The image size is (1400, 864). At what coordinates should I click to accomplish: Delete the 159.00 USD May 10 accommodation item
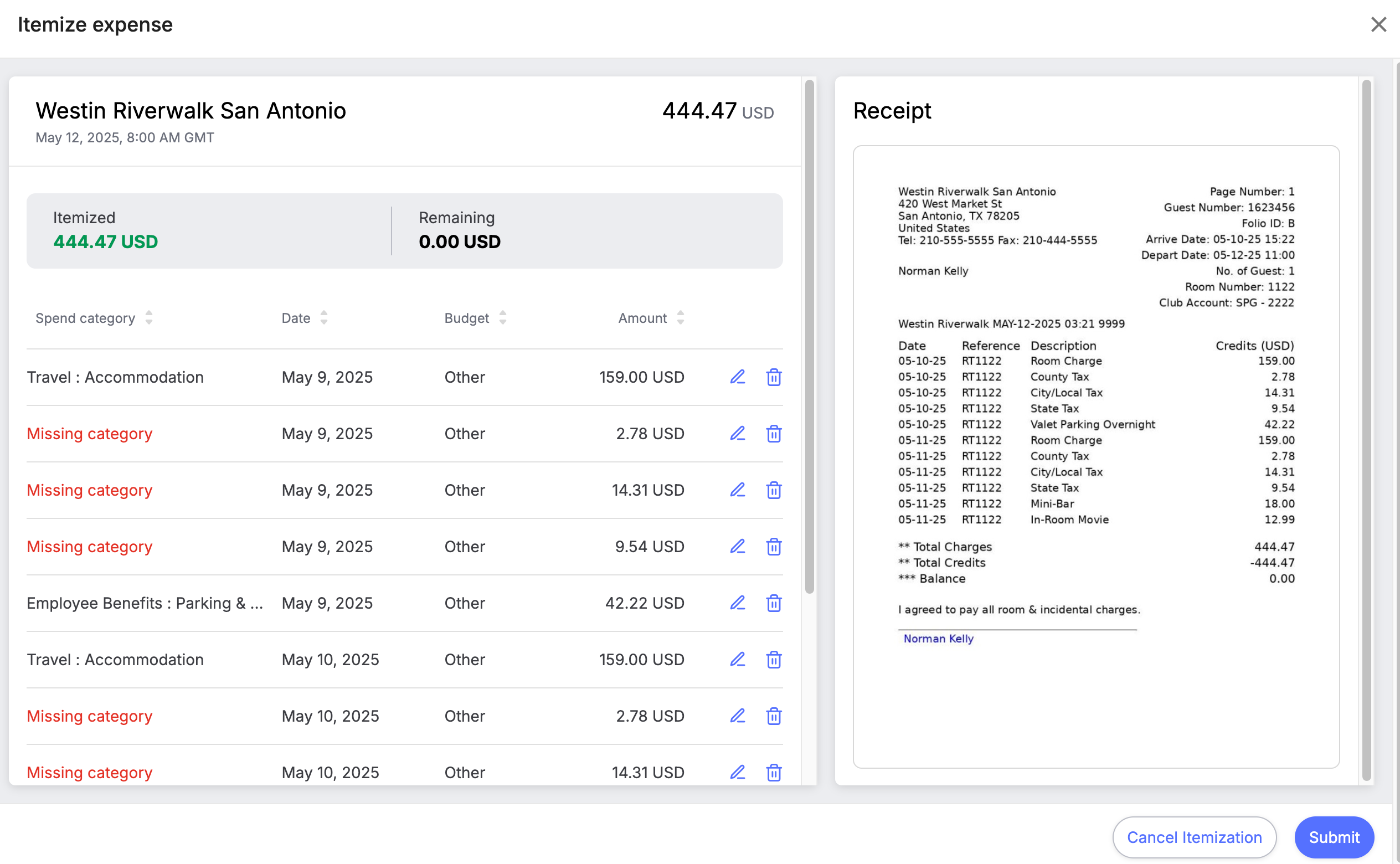774,660
